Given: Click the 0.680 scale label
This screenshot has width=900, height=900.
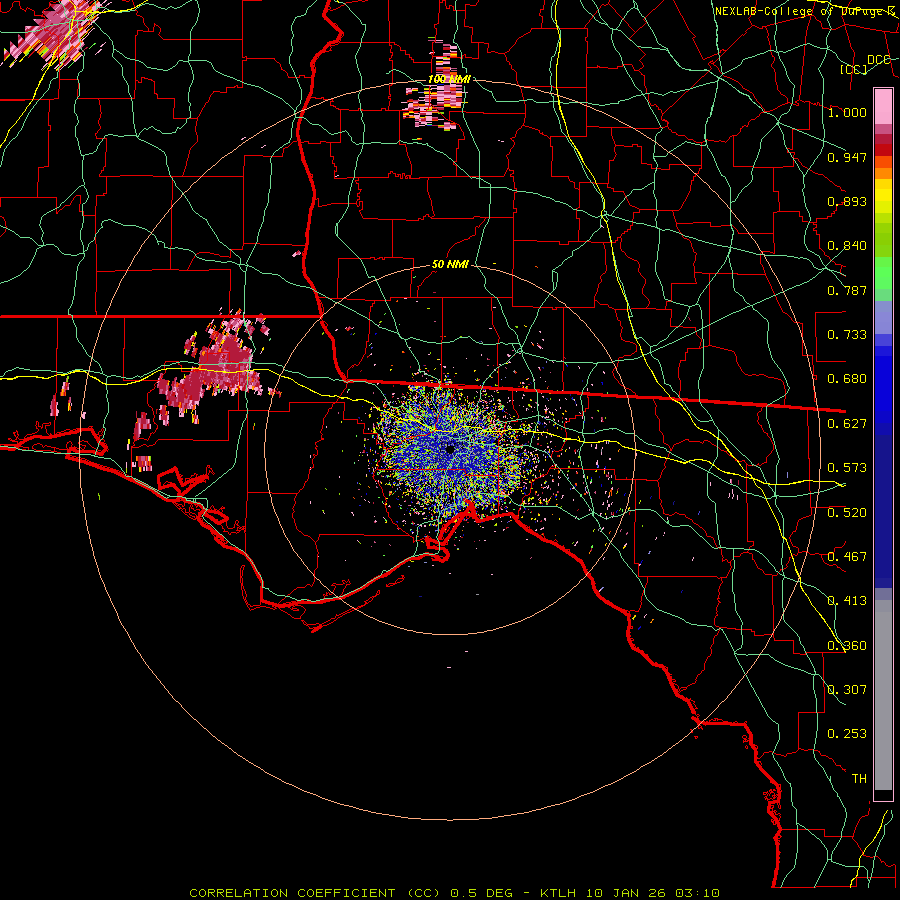Looking at the screenshot, I should tap(847, 379).
